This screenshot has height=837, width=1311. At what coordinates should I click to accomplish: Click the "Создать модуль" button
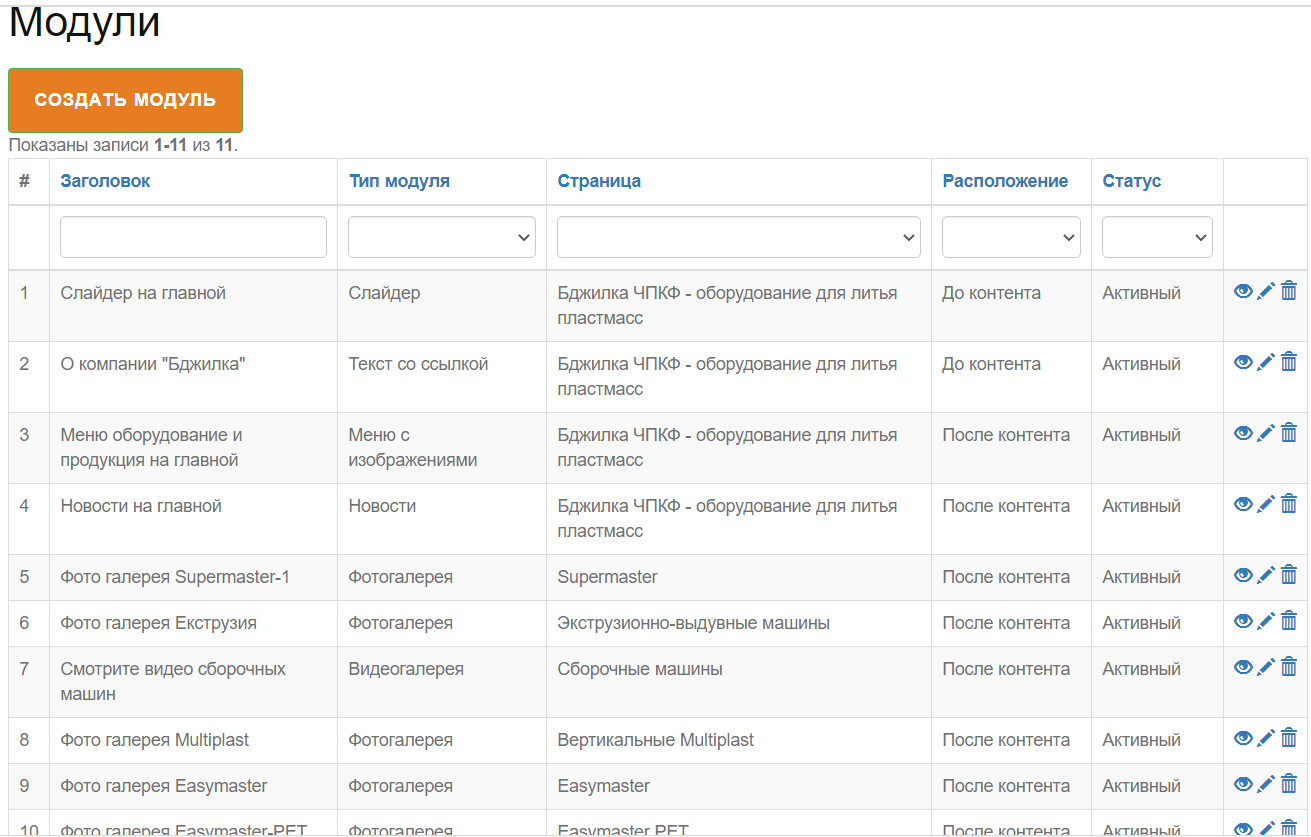125,100
